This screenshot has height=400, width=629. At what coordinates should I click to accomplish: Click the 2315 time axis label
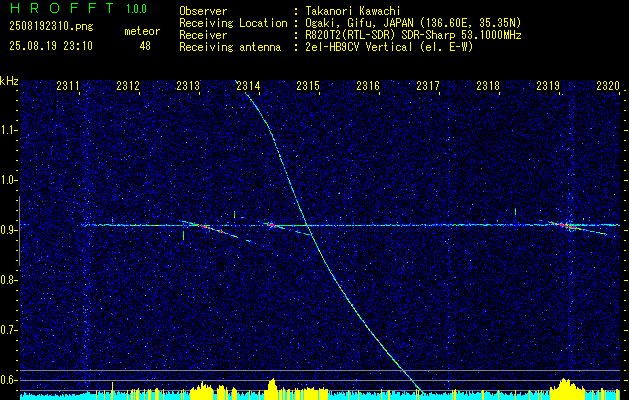pyautogui.click(x=308, y=85)
